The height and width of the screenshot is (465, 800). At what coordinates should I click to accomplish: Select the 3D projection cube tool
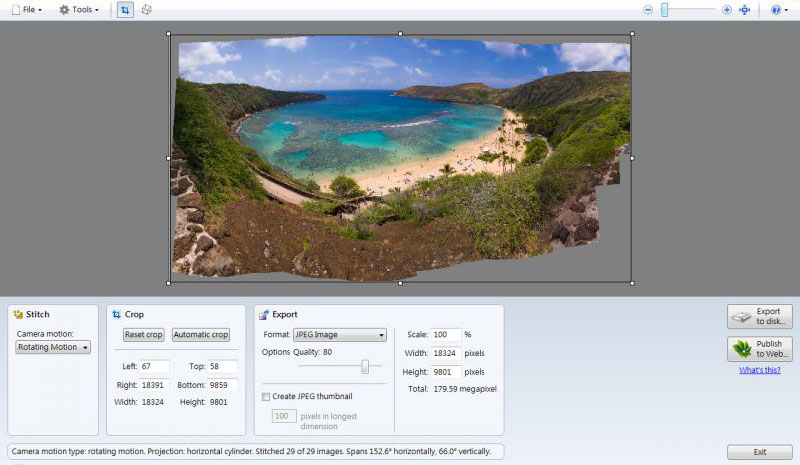tap(146, 10)
